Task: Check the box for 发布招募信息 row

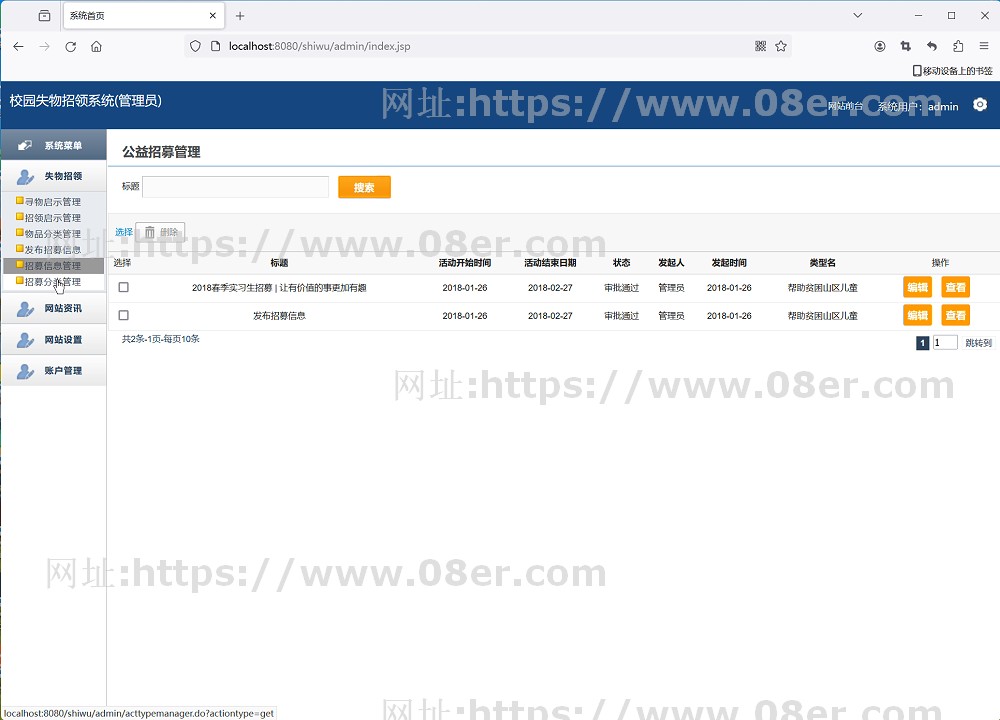Action: click(124, 315)
